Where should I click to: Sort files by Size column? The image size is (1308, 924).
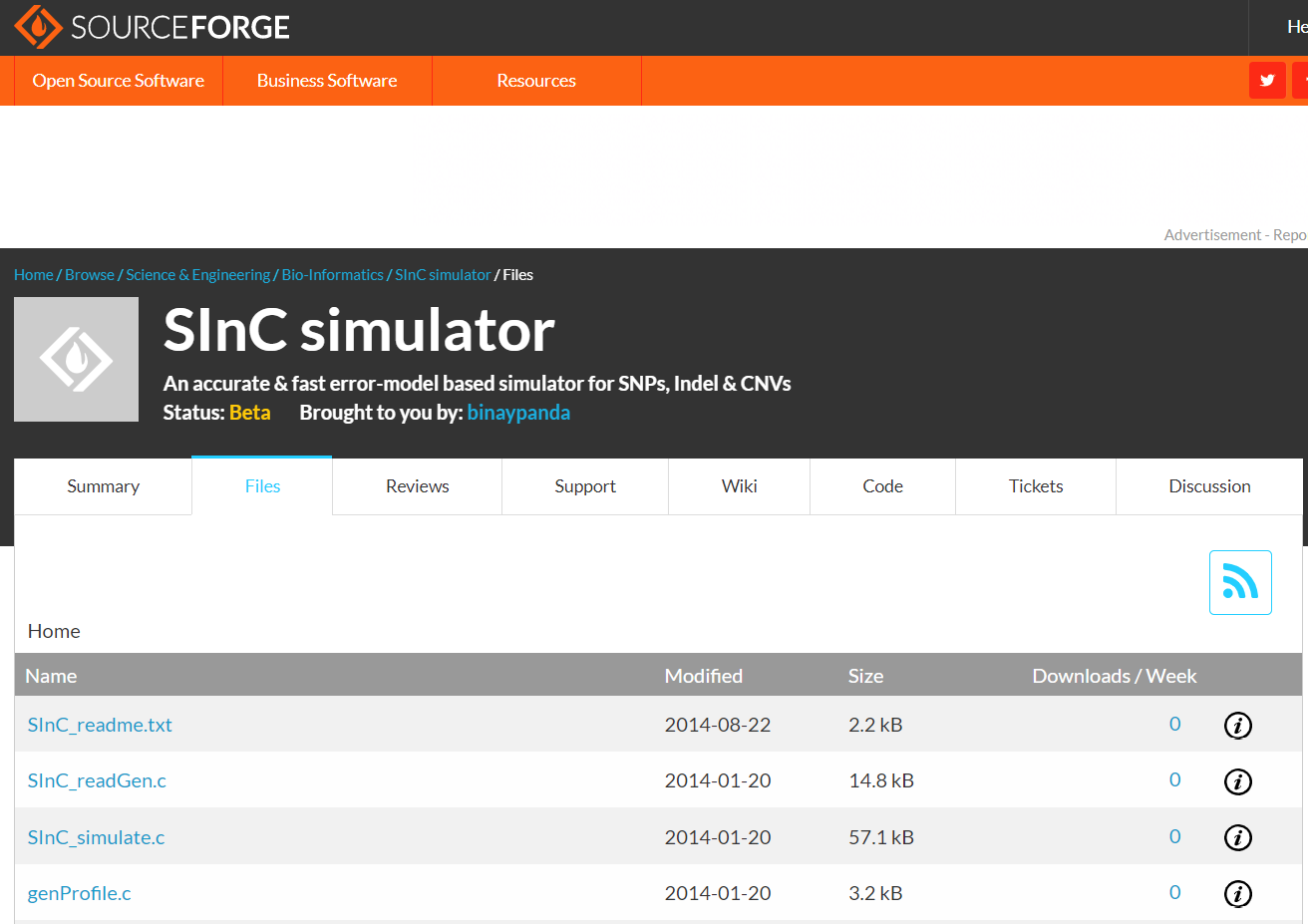[865, 676]
